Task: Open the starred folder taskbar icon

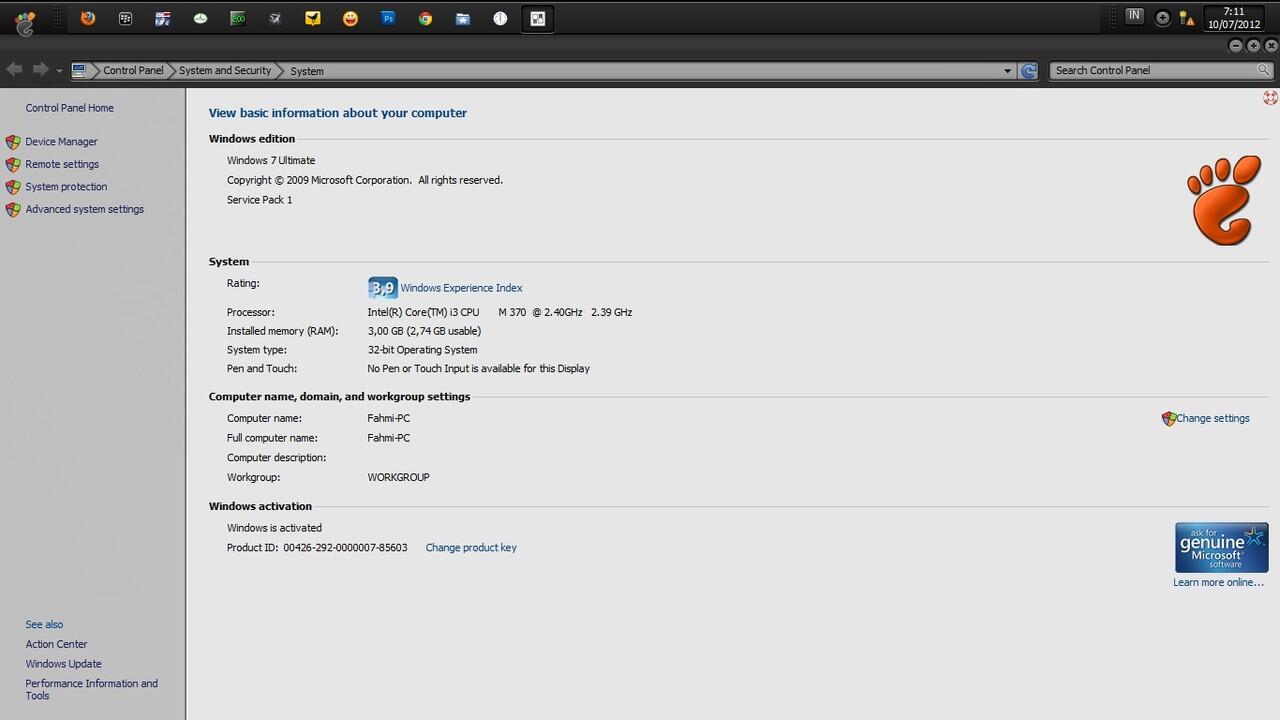Action: [x=463, y=18]
